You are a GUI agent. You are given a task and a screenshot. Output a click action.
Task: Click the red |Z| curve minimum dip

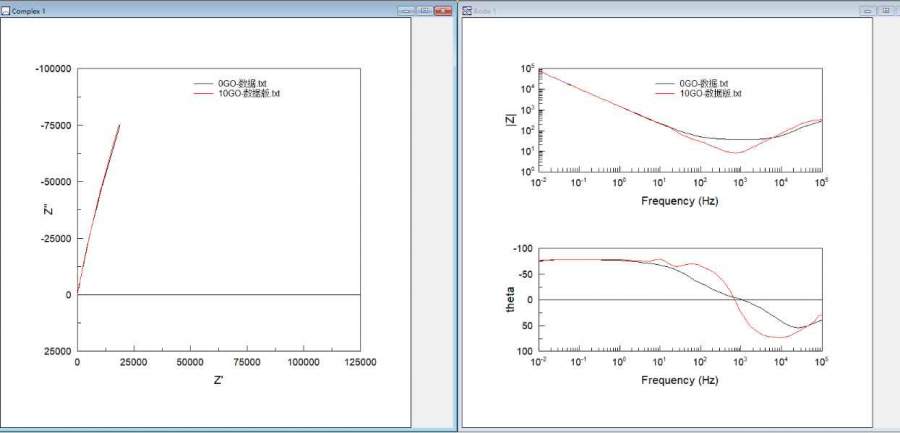(735, 152)
